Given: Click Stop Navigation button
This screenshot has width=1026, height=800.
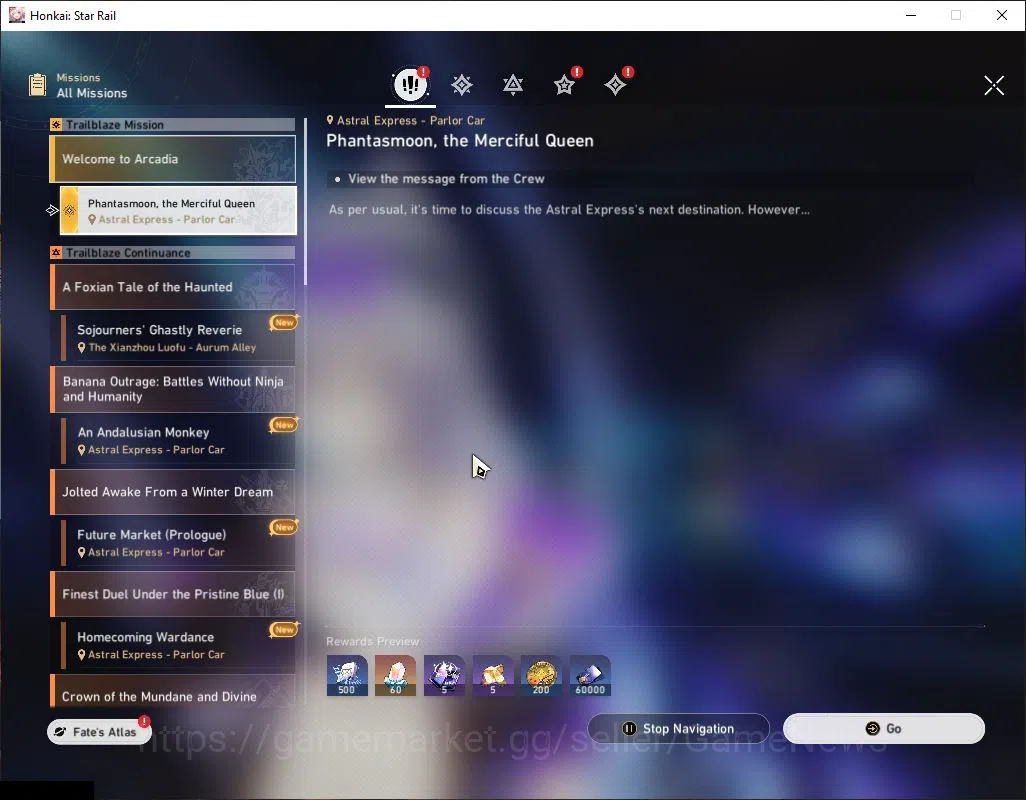Looking at the screenshot, I should click(679, 729).
